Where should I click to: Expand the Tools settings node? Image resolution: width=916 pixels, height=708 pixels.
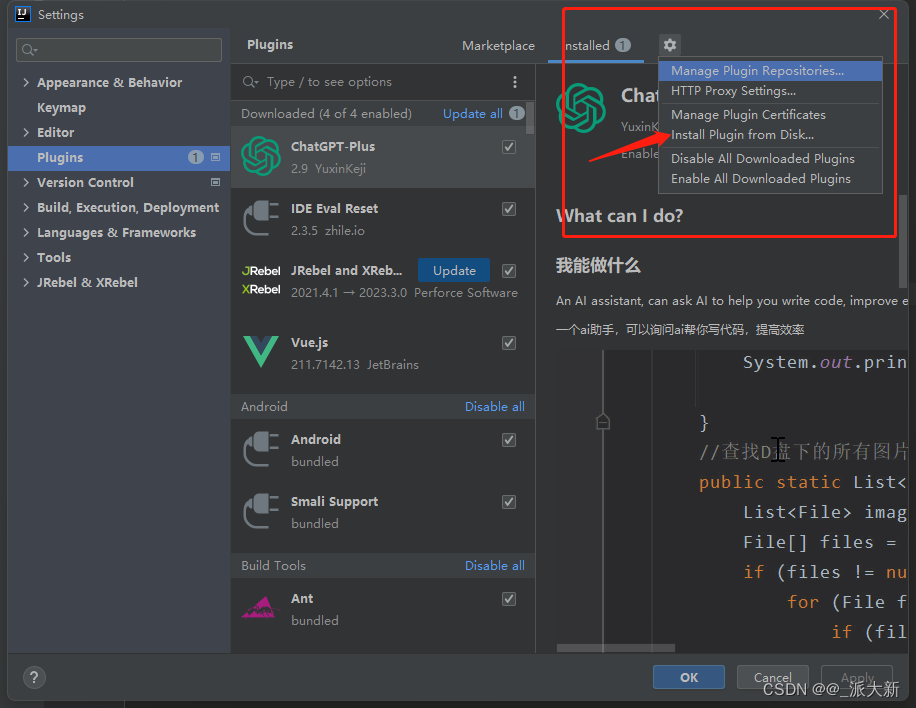(x=26, y=258)
